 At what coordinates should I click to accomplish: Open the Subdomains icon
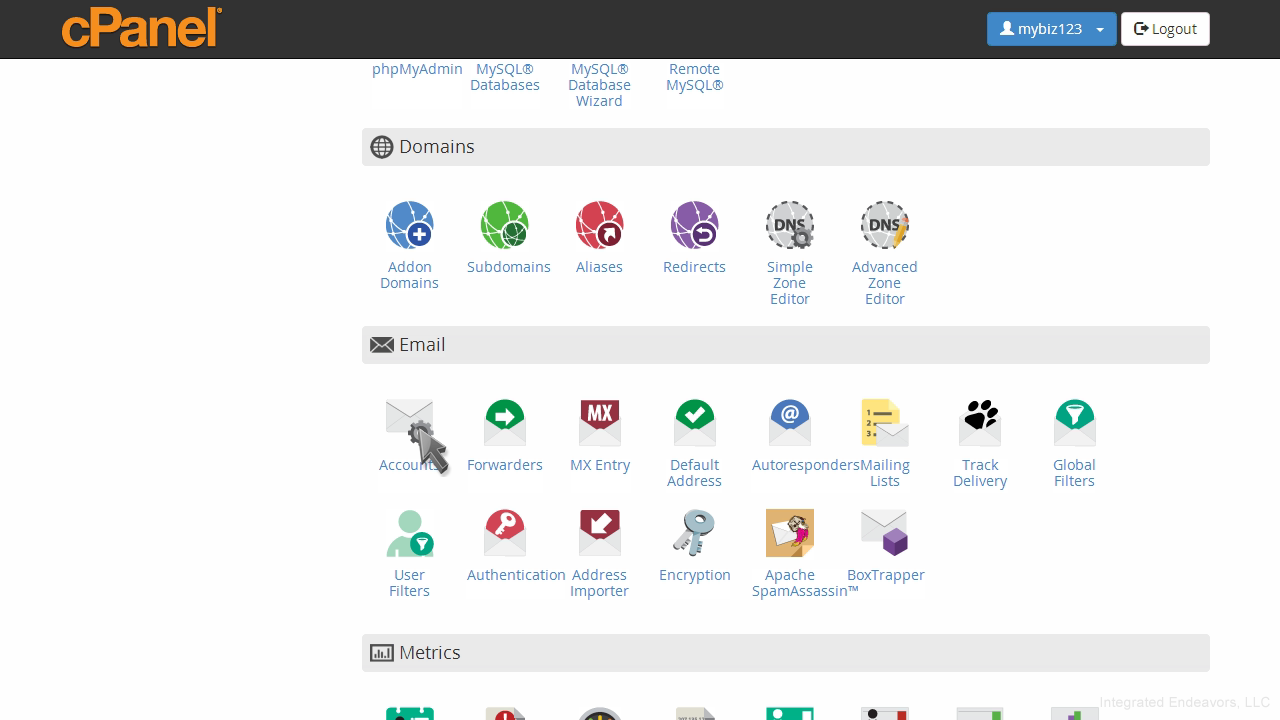[505, 225]
